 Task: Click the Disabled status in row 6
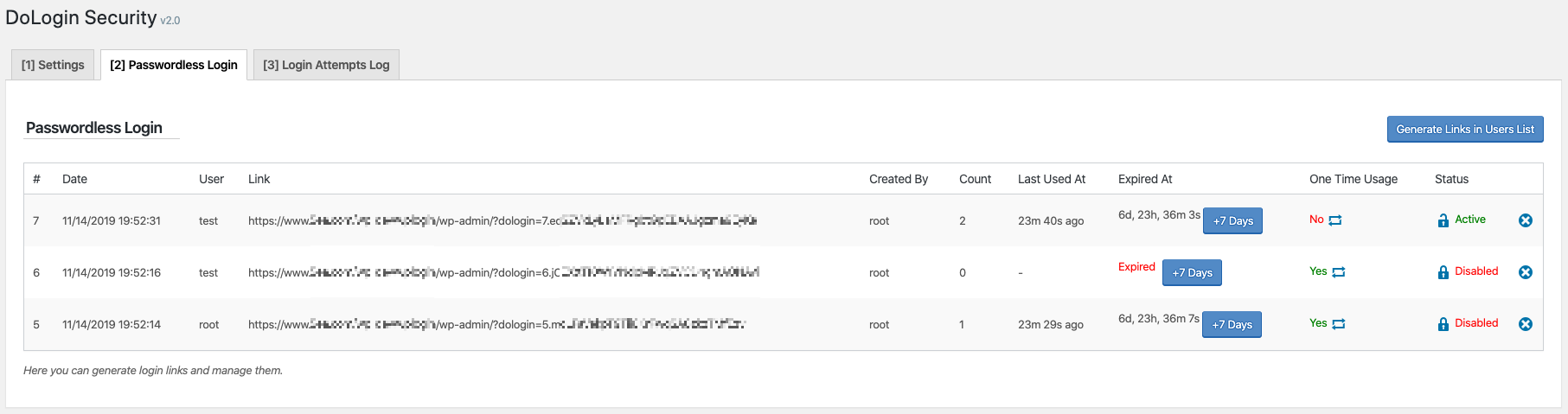pos(1476,271)
